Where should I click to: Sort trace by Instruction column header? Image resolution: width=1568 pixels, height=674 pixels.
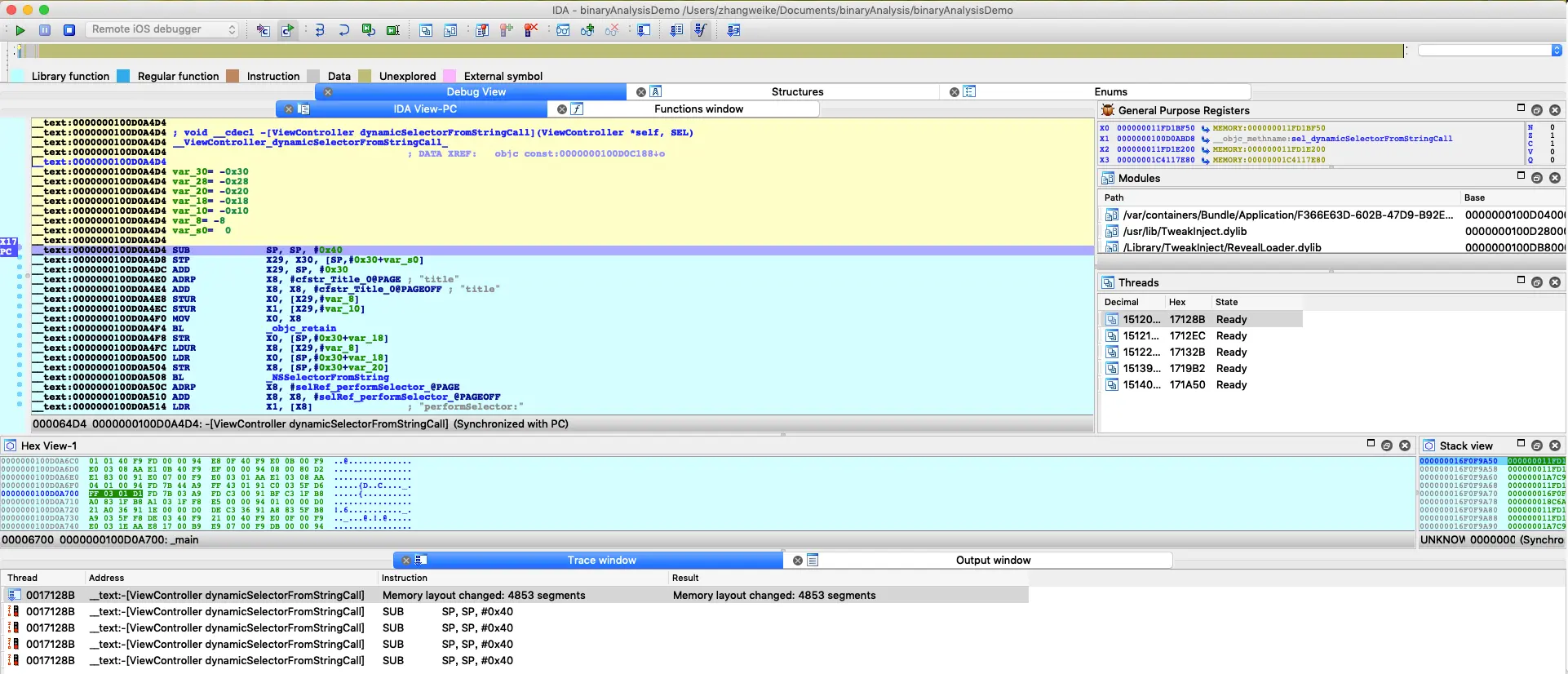tap(521, 578)
